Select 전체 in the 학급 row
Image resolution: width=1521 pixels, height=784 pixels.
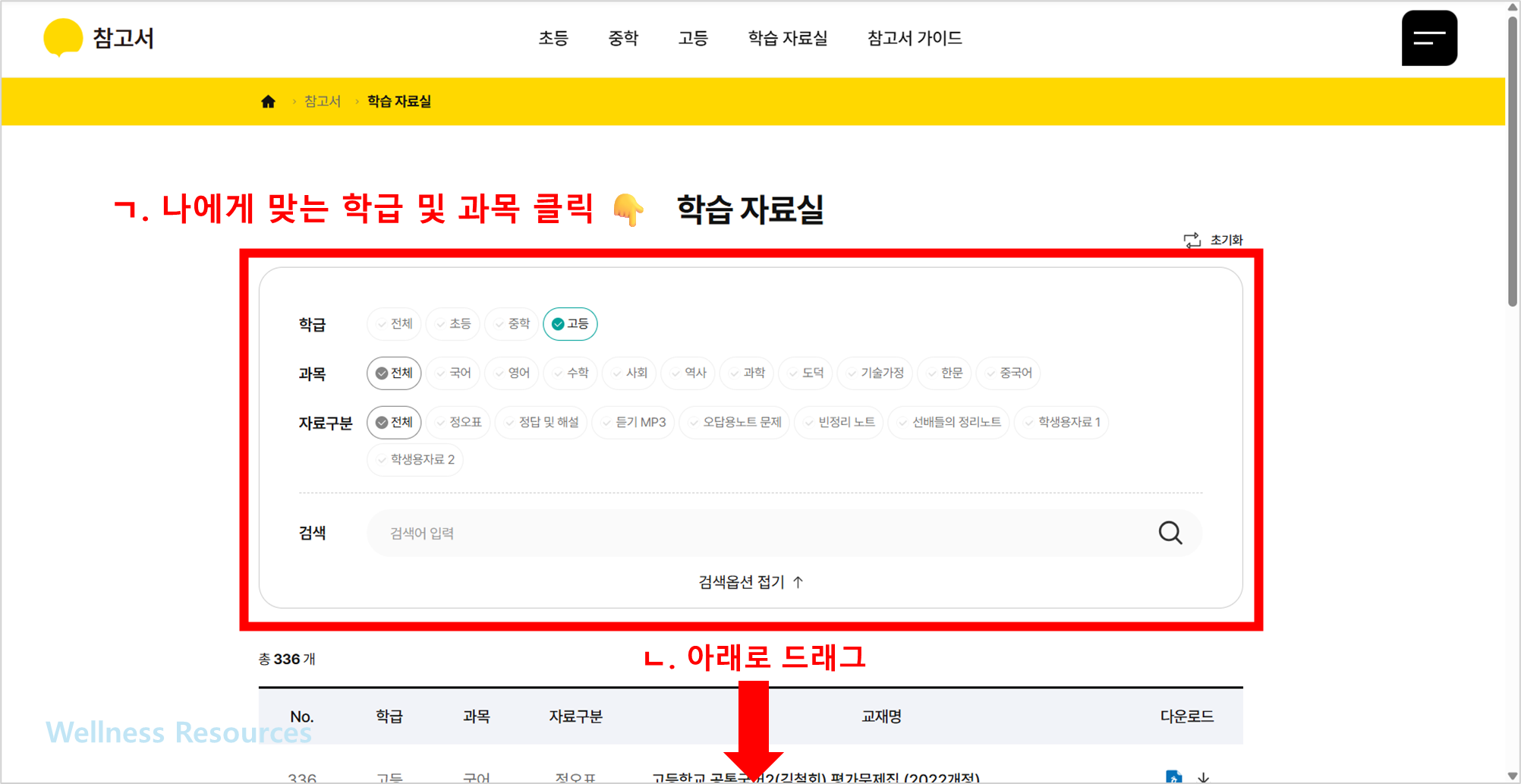394,324
